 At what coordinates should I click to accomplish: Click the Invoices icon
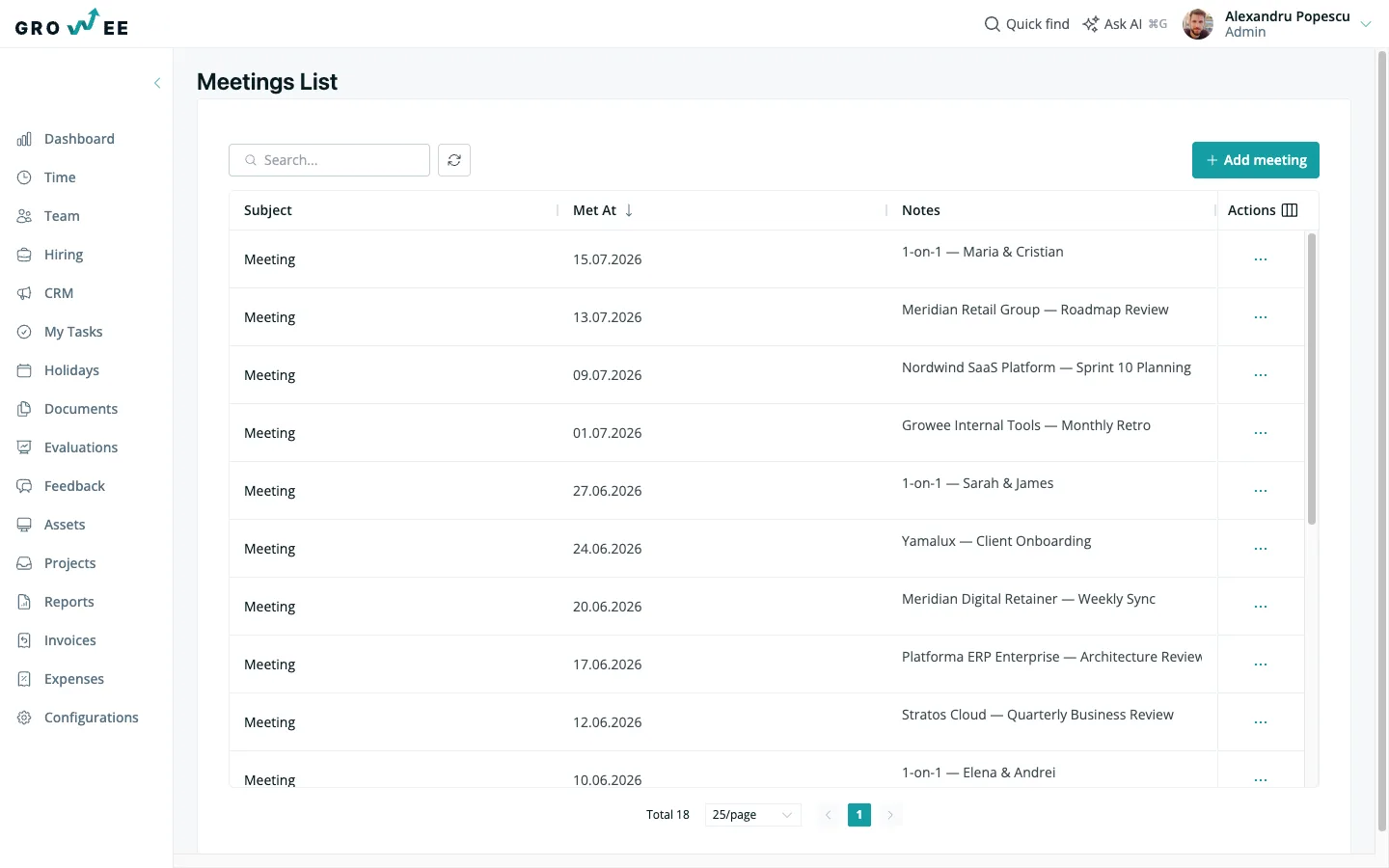point(24,640)
